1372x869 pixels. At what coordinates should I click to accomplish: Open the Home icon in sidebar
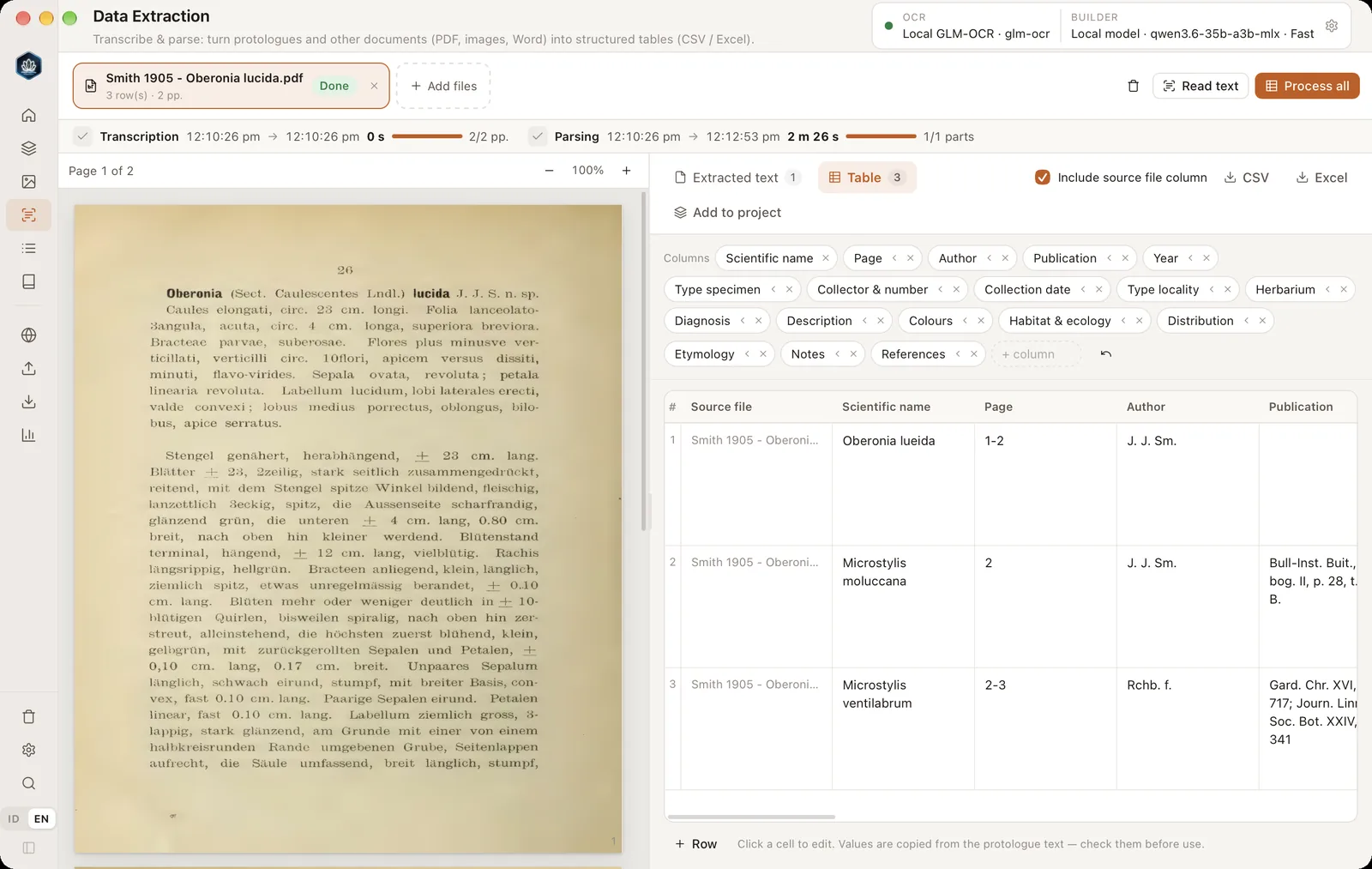[x=28, y=115]
